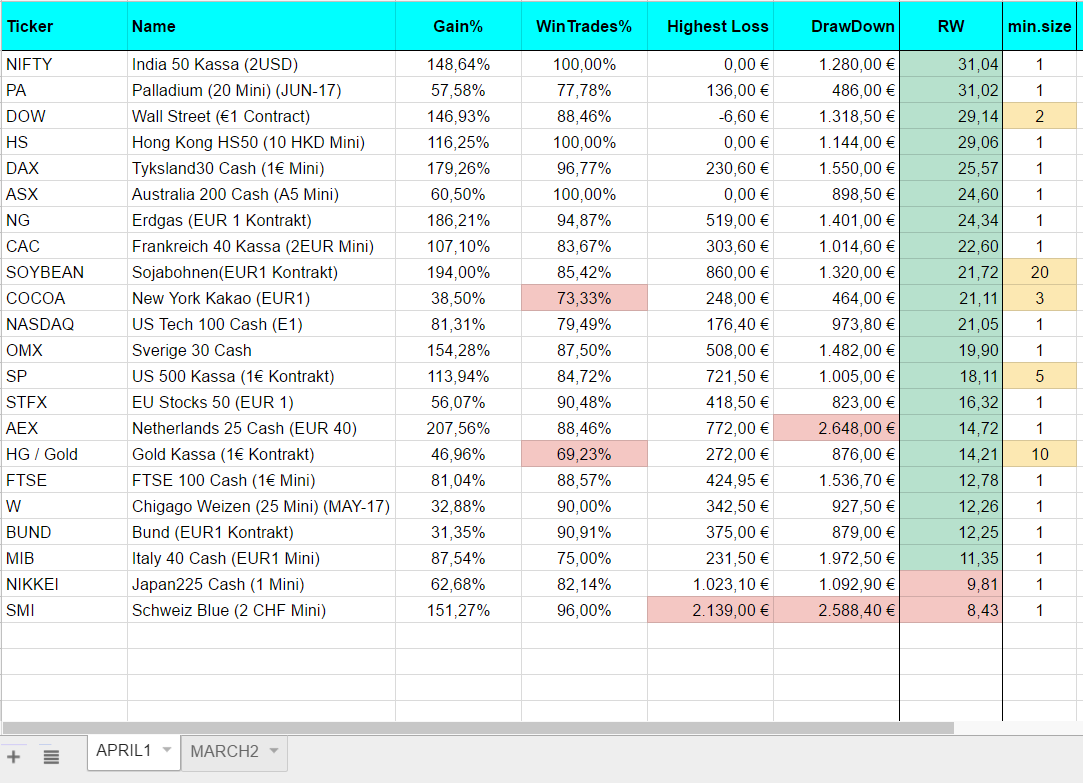The width and height of the screenshot is (1083, 783).
Task: Click India 50 Kassa (2USD) cell
Action: point(261,64)
